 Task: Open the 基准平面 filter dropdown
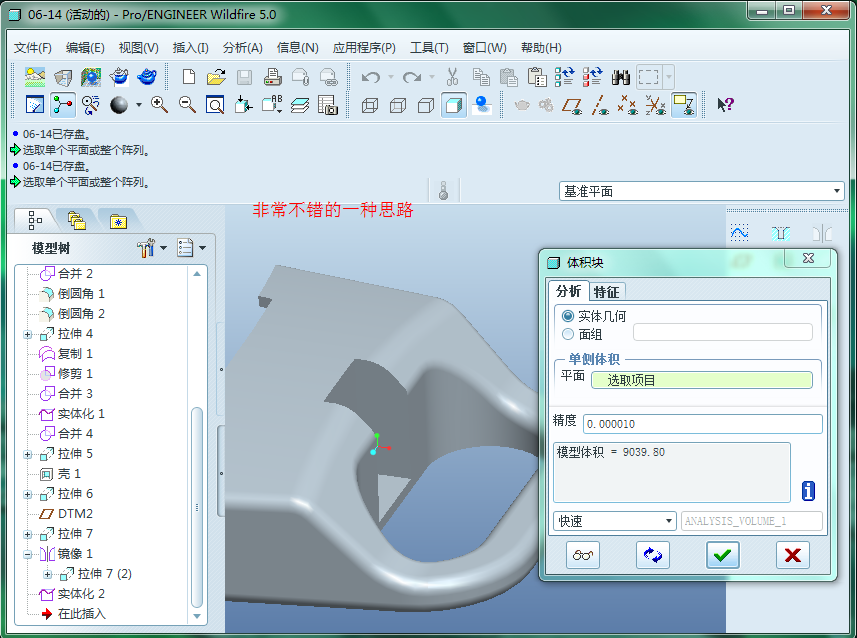click(x=701, y=191)
